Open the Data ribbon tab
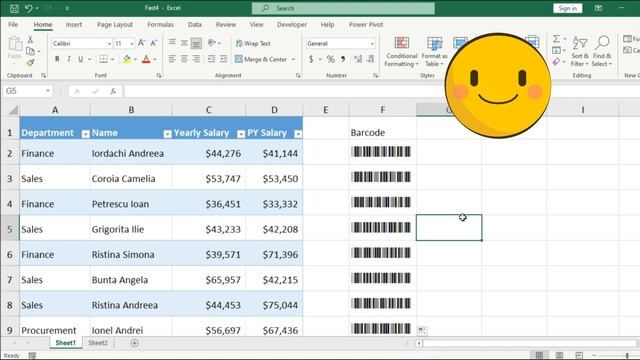The height and width of the screenshot is (360, 640). [195, 24]
